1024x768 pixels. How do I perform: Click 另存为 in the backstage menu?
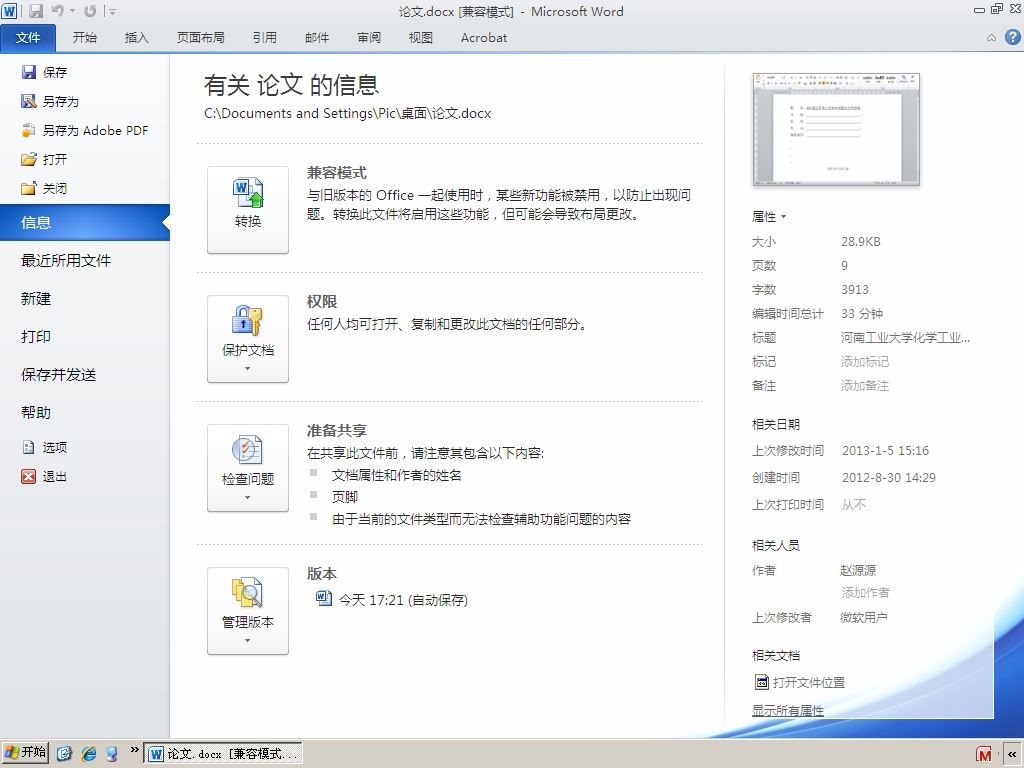click(50, 101)
